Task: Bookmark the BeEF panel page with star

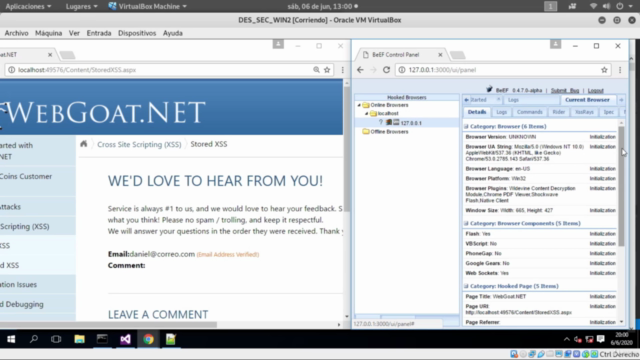Action: [604, 70]
